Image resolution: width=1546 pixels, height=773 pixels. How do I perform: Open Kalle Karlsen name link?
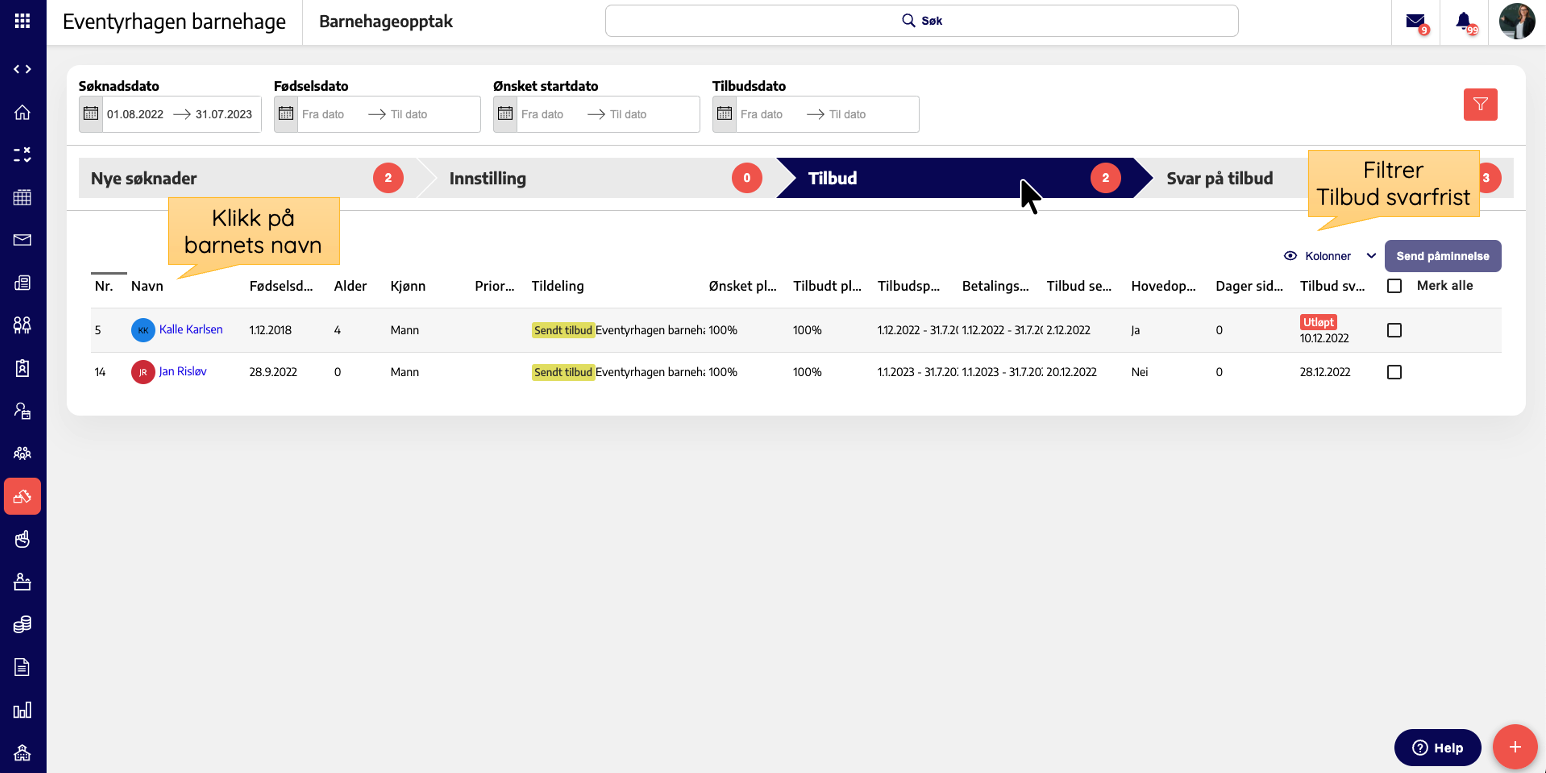(x=190, y=330)
